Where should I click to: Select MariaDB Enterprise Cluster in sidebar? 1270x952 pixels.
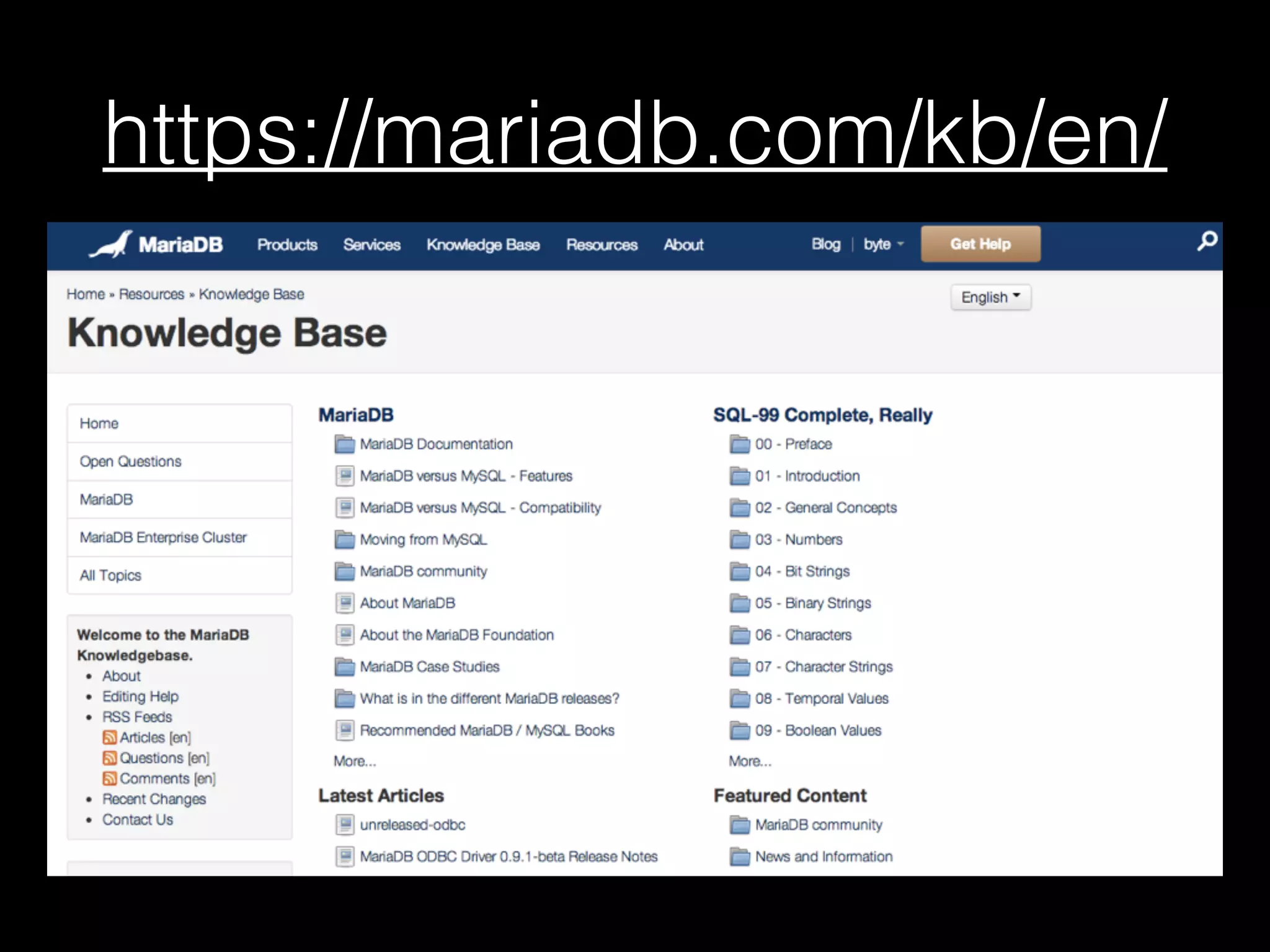pyautogui.click(x=180, y=537)
